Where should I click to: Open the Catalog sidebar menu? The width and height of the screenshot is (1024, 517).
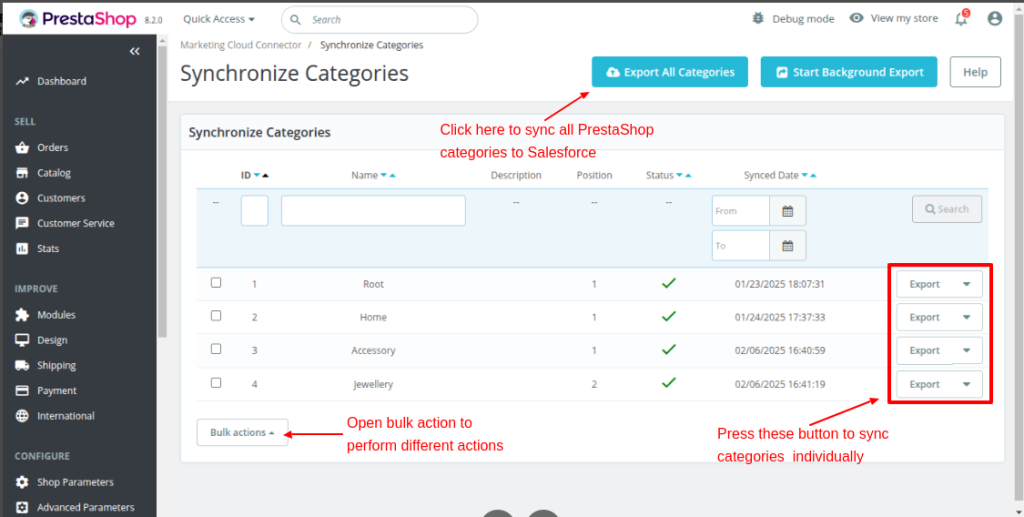click(x=54, y=173)
